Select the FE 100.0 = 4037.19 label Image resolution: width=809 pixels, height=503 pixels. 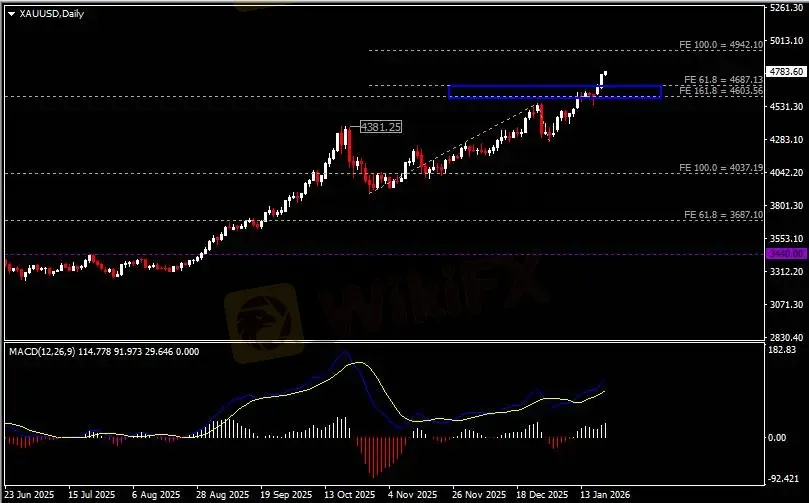(x=721, y=168)
